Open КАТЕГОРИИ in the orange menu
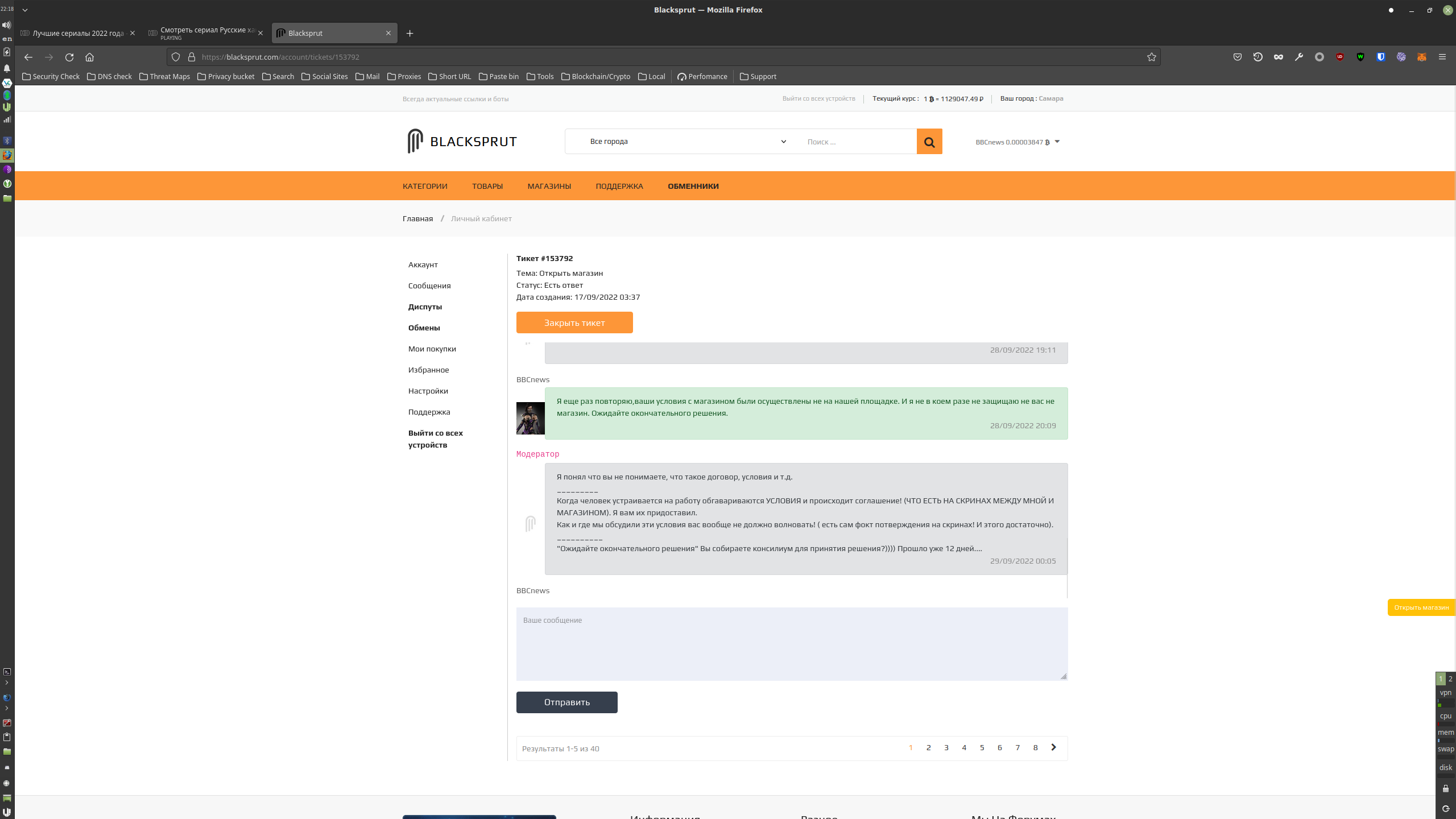The image size is (1456, 819). click(425, 186)
